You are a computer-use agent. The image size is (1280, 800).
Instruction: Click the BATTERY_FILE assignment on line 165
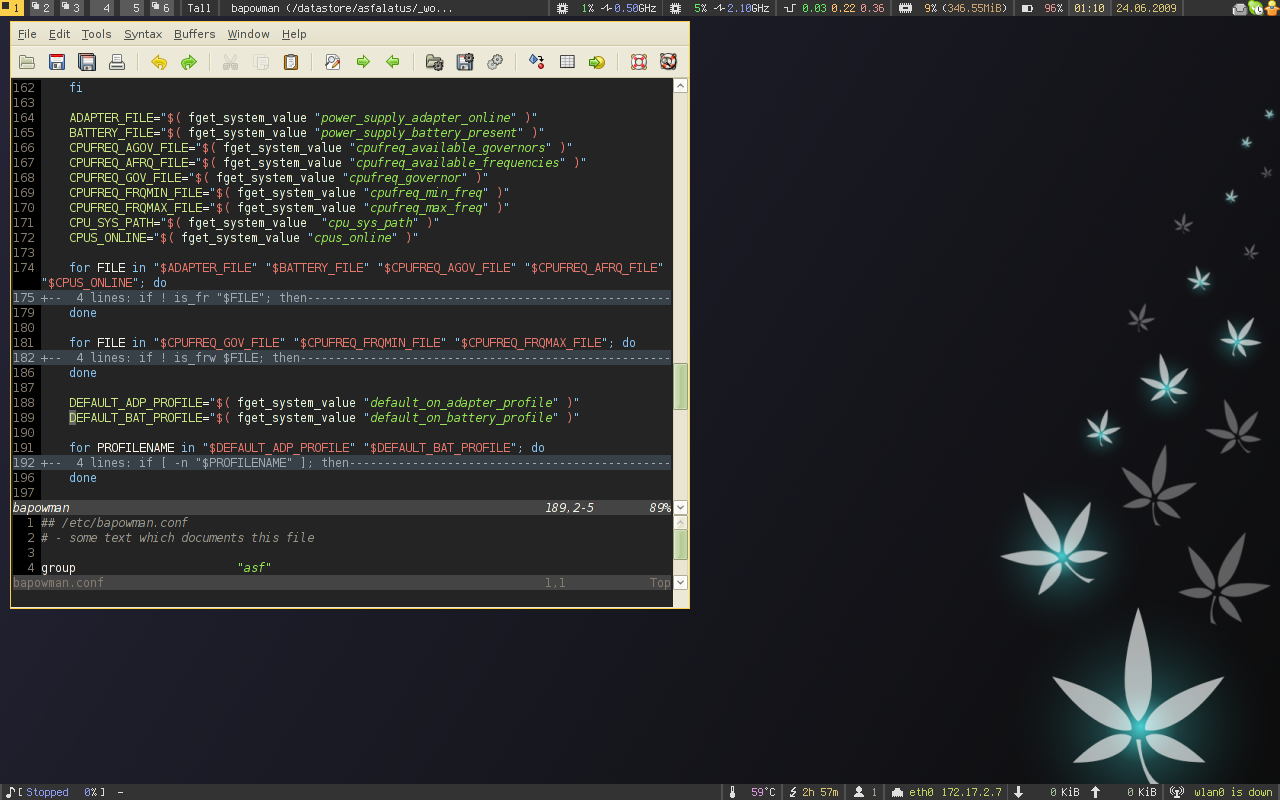(x=307, y=133)
